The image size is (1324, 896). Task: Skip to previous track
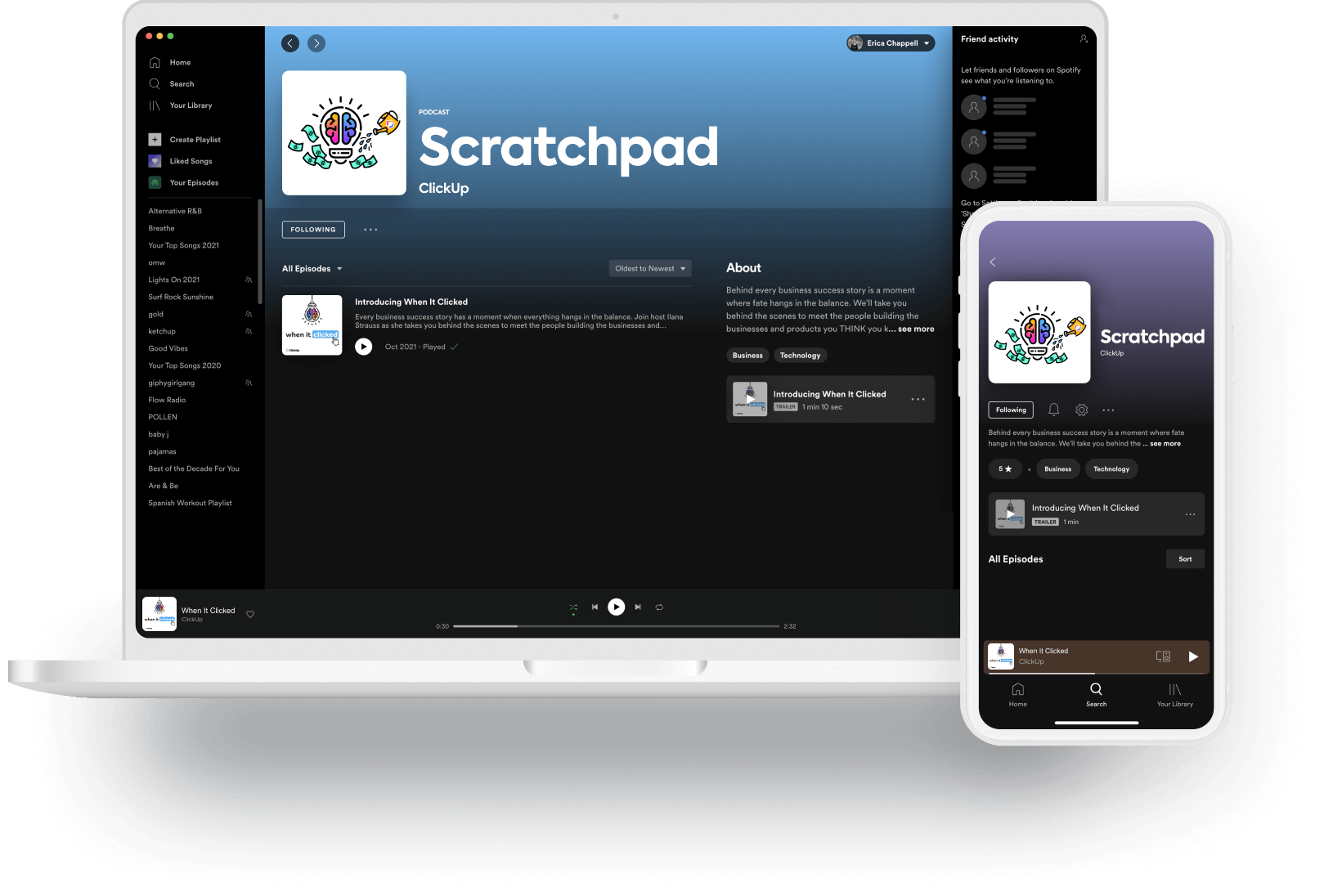[x=595, y=607]
